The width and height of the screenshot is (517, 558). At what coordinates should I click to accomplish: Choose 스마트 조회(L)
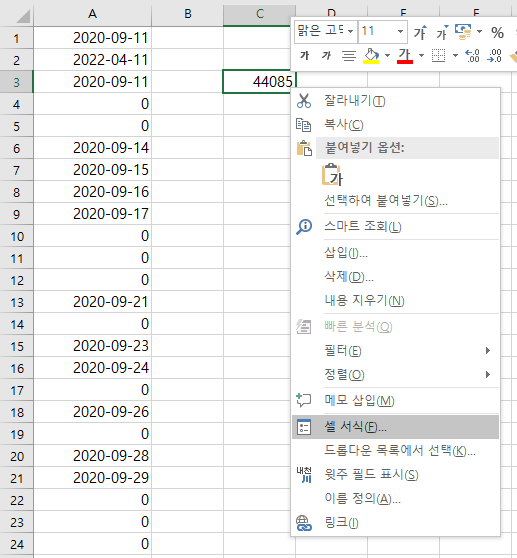(396, 226)
